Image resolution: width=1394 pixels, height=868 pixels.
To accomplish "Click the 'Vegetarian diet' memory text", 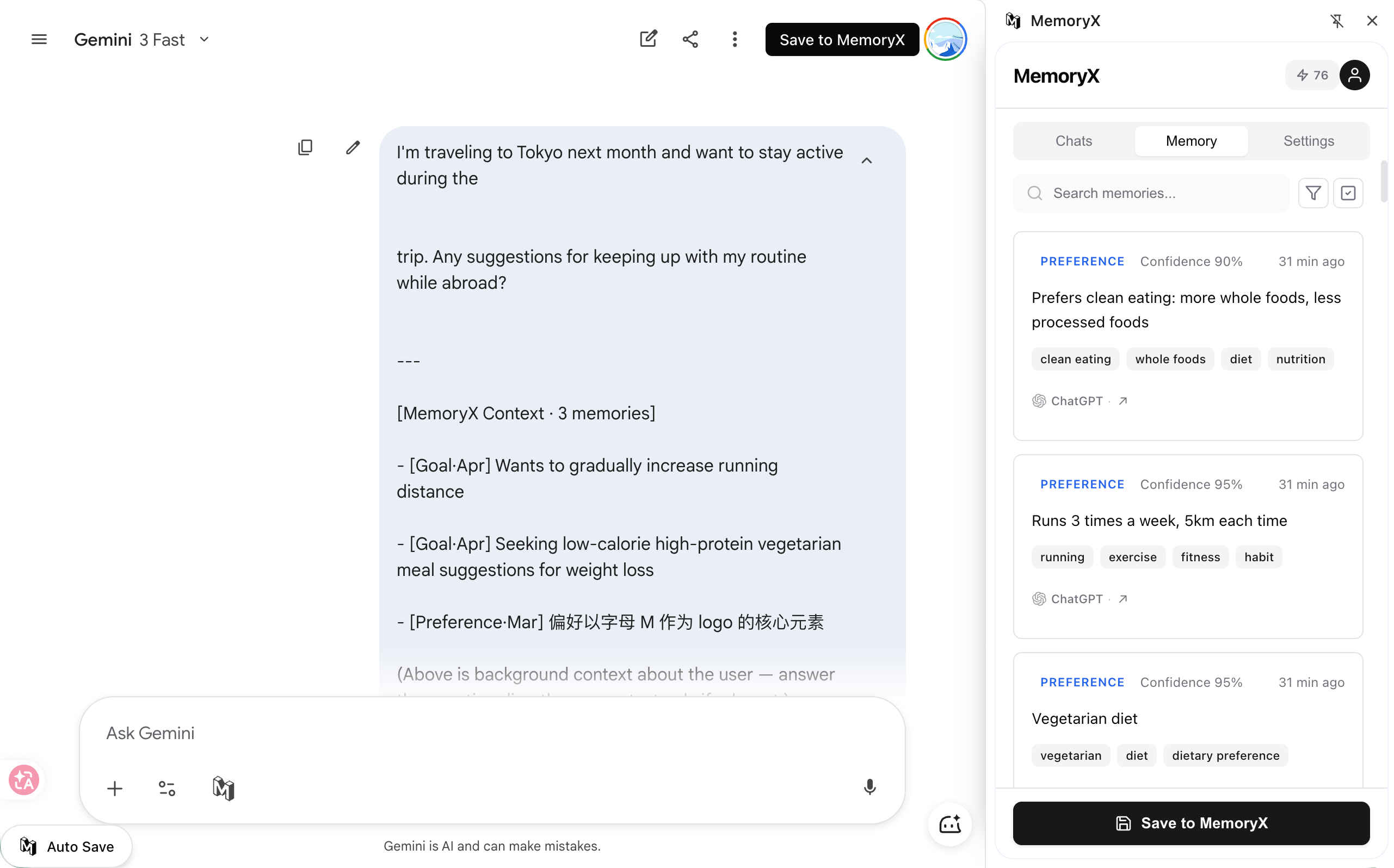I will (1084, 719).
